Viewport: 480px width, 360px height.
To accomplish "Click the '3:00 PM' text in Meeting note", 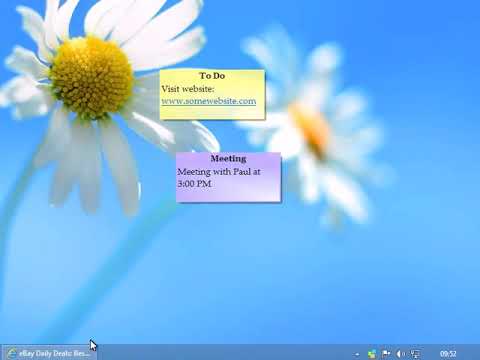I will coord(194,184).
